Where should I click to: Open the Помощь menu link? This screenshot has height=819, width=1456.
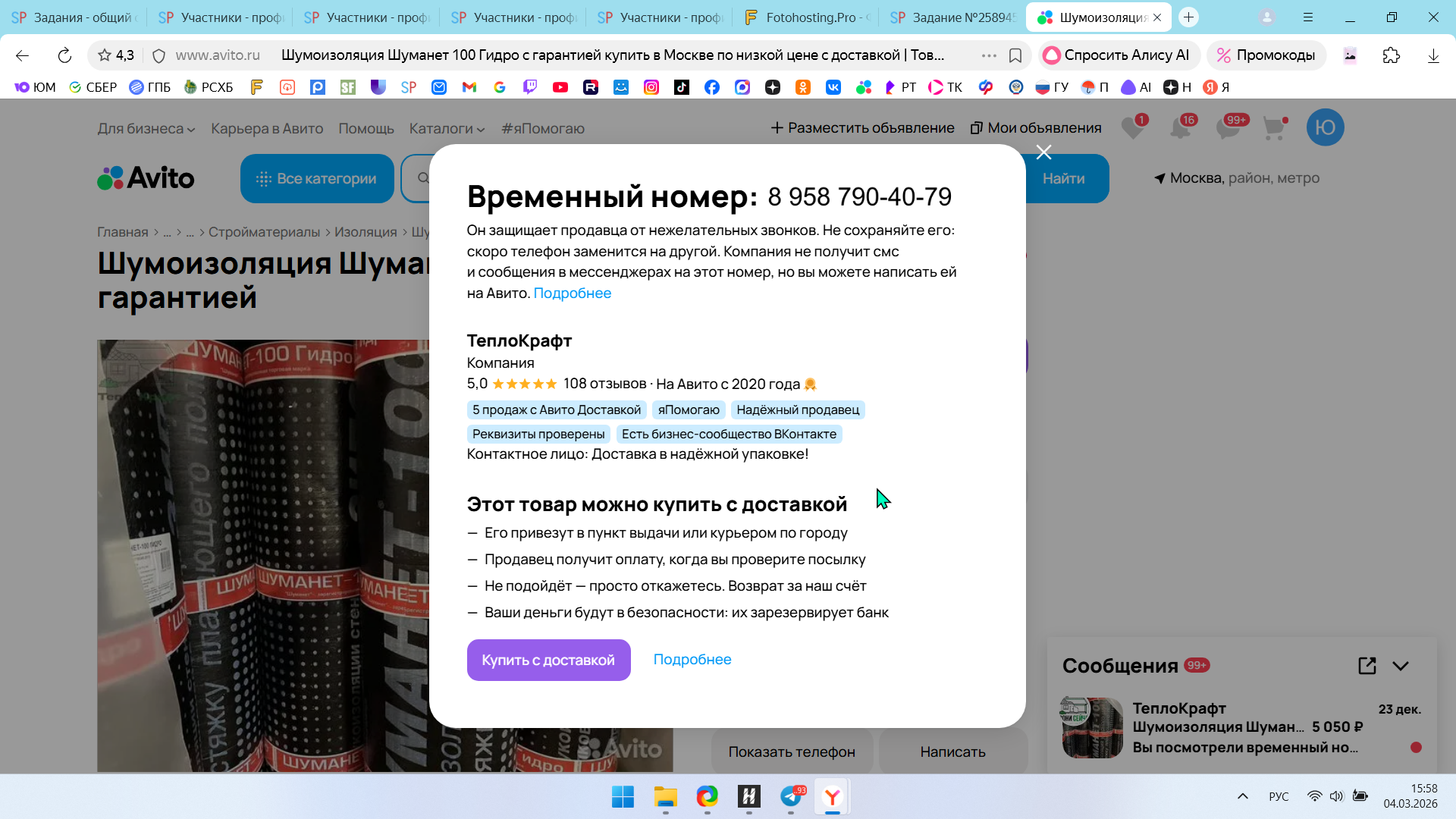click(366, 129)
